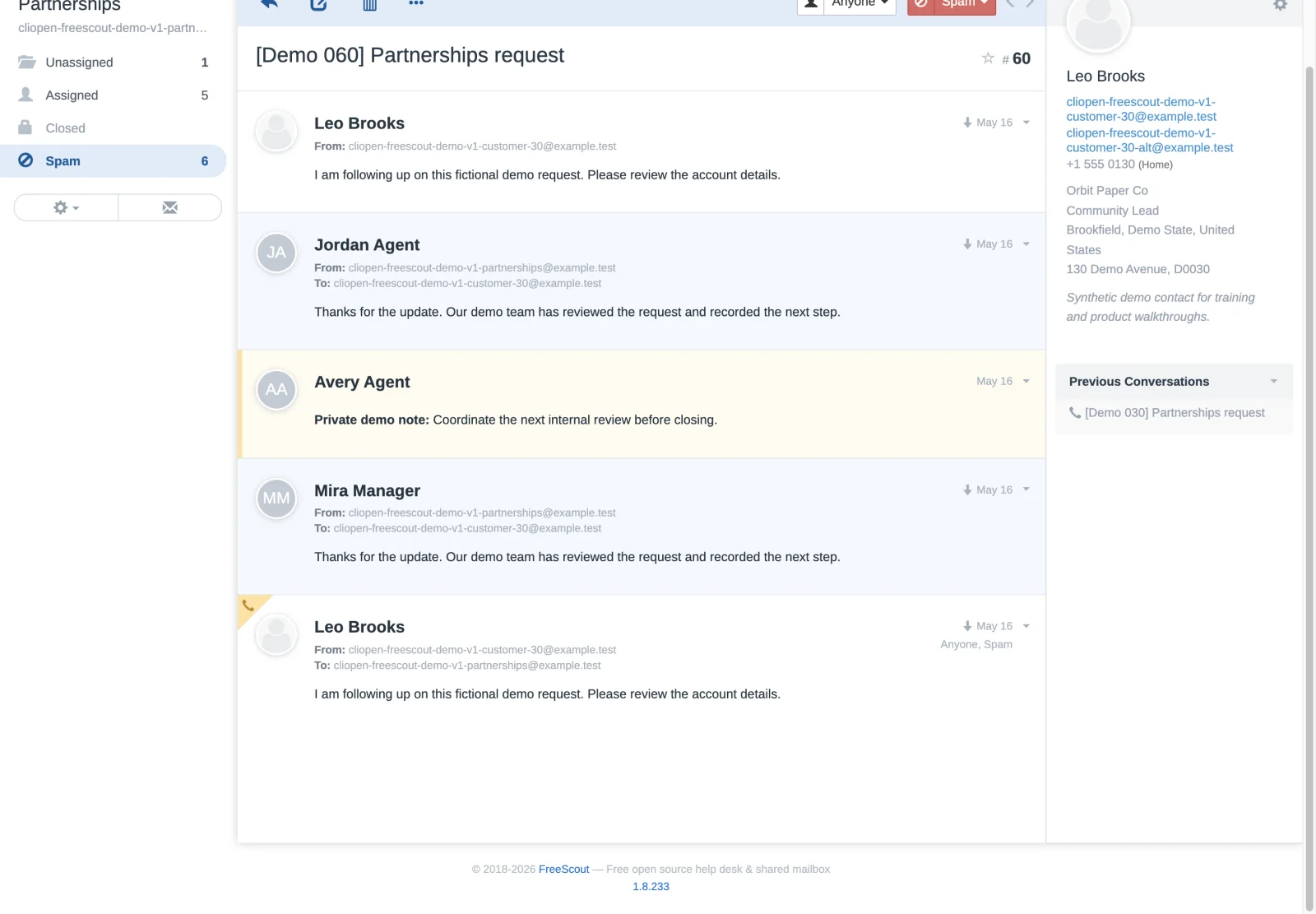
Task: Click the Private demo note text
Action: tap(516, 420)
